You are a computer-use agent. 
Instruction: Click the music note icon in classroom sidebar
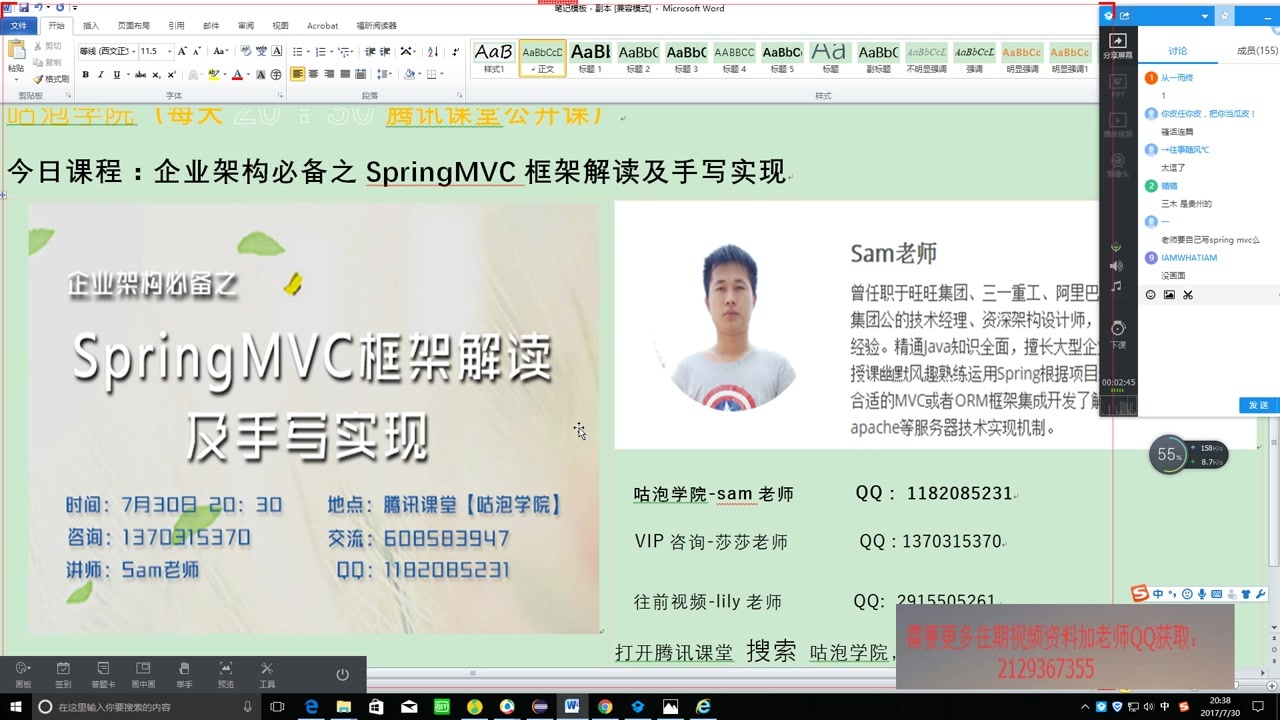coord(1117,286)
